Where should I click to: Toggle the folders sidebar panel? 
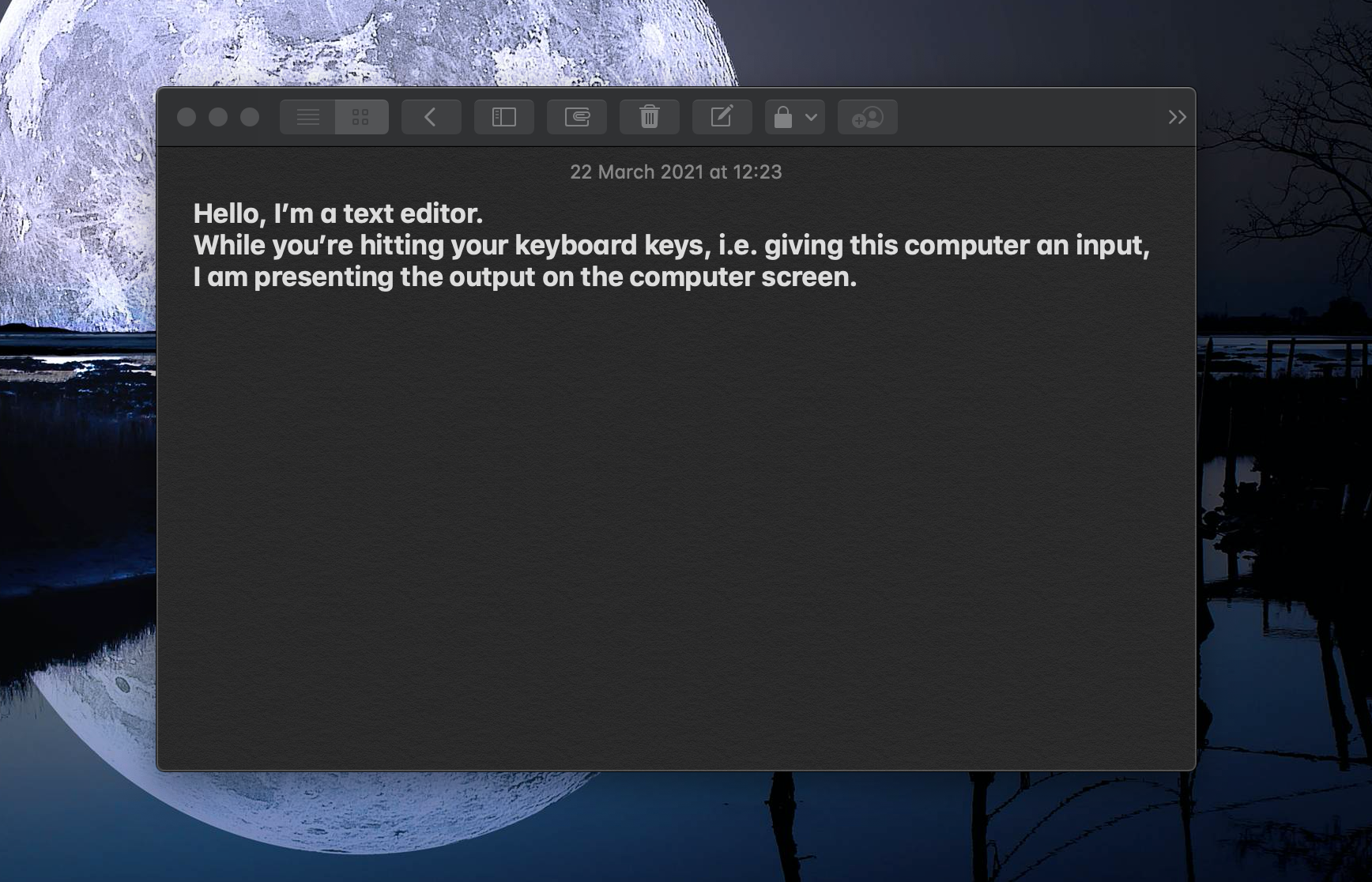coord(503,117)
